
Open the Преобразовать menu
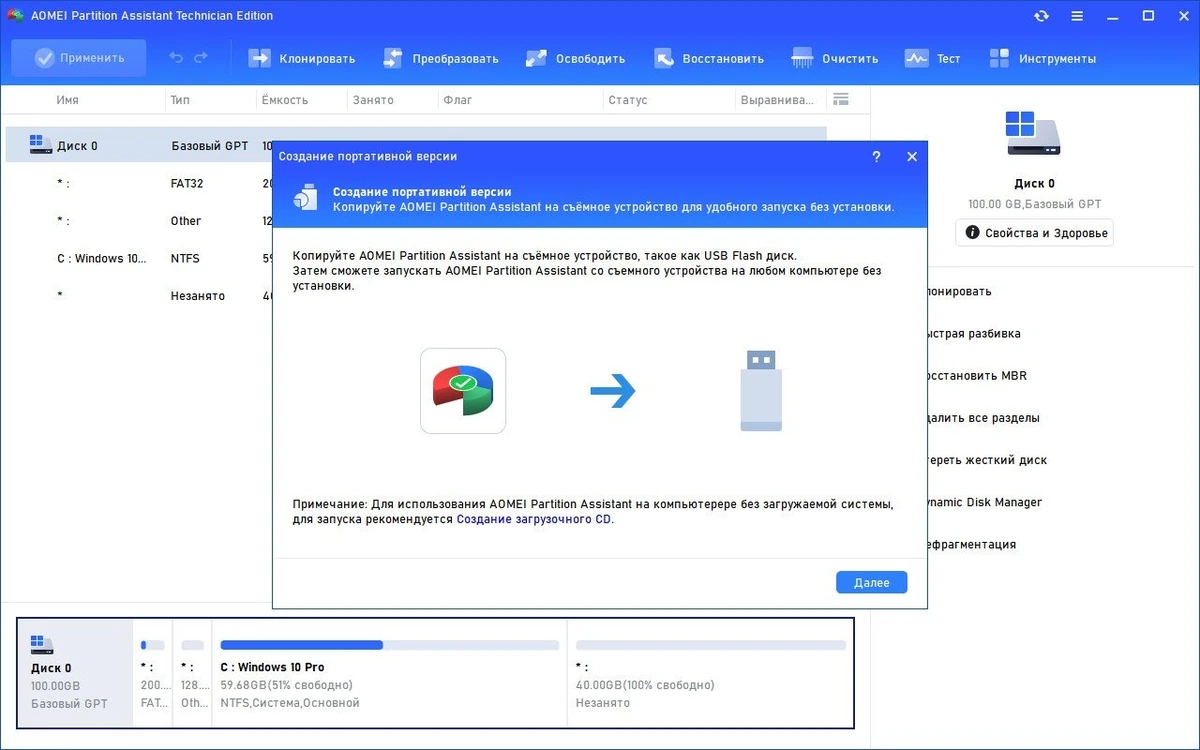(x=440, y=58)
